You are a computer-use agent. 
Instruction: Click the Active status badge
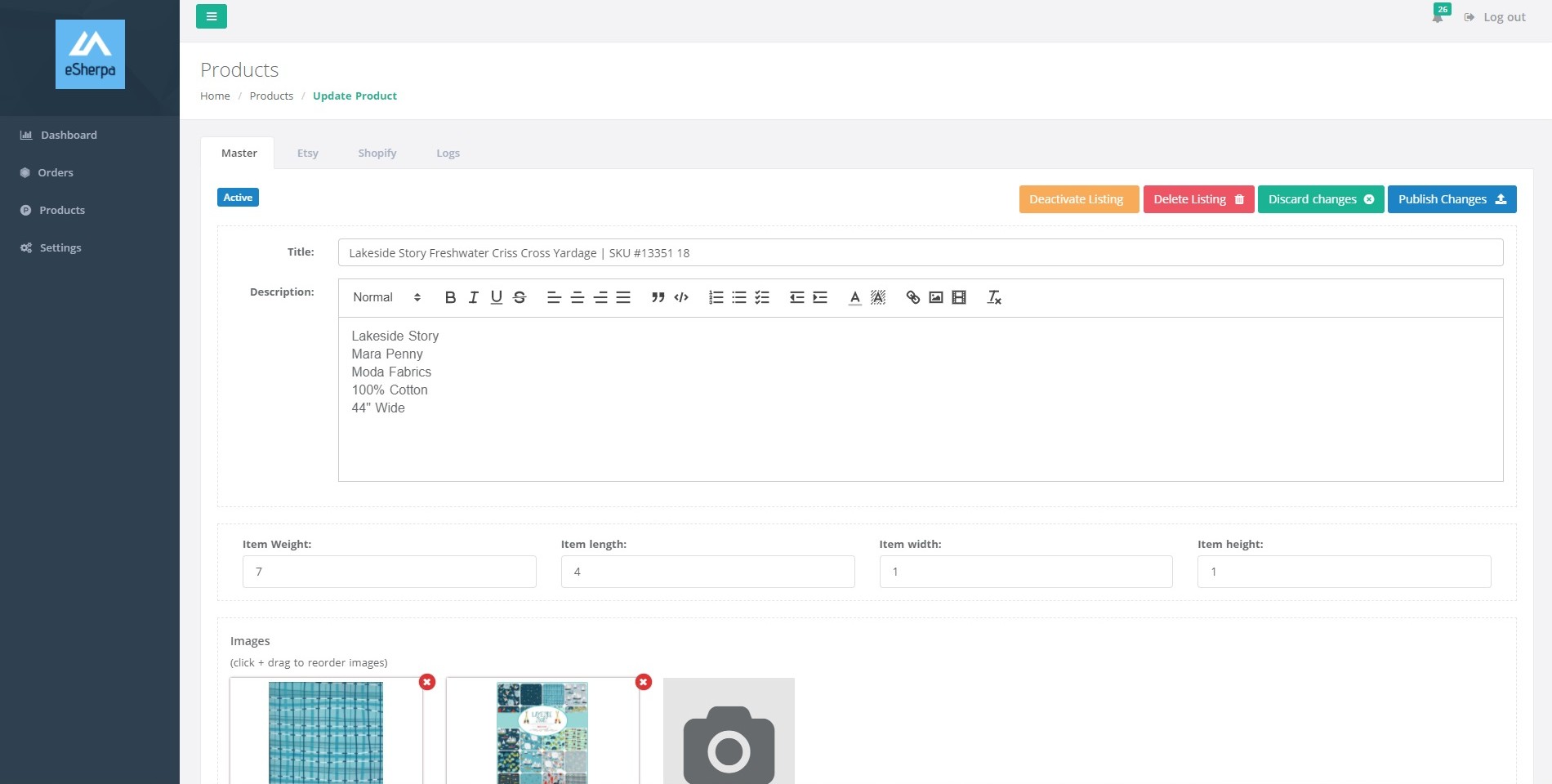[238, 198]
